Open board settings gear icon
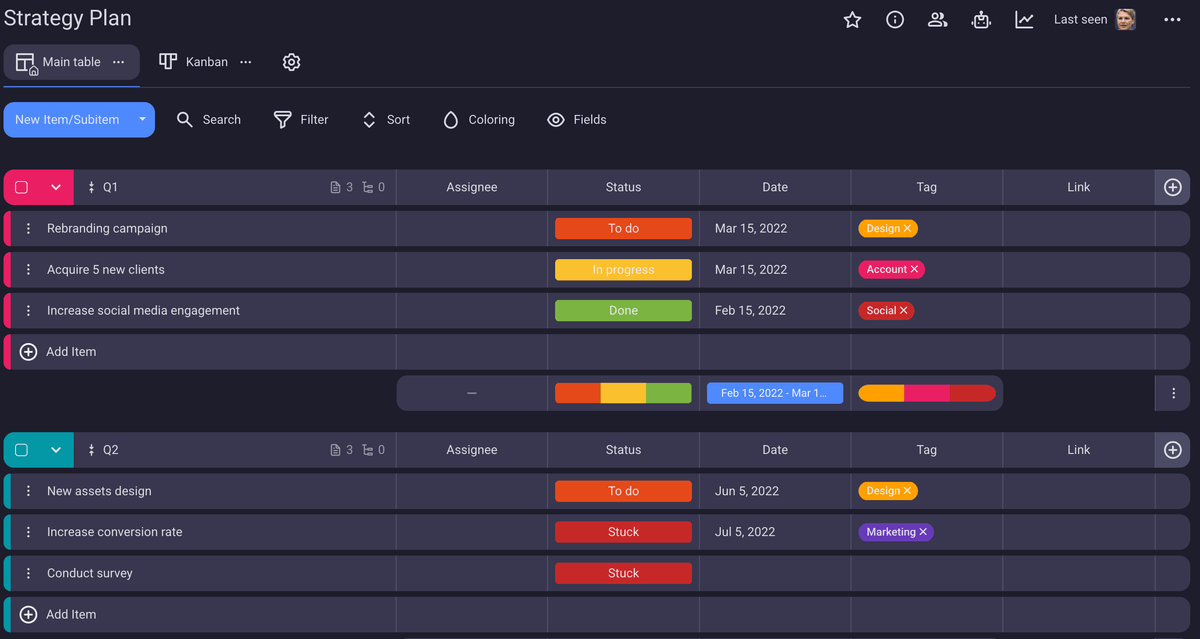The image size is (1200, 639). pyautogui.click(x=291, y=62)
